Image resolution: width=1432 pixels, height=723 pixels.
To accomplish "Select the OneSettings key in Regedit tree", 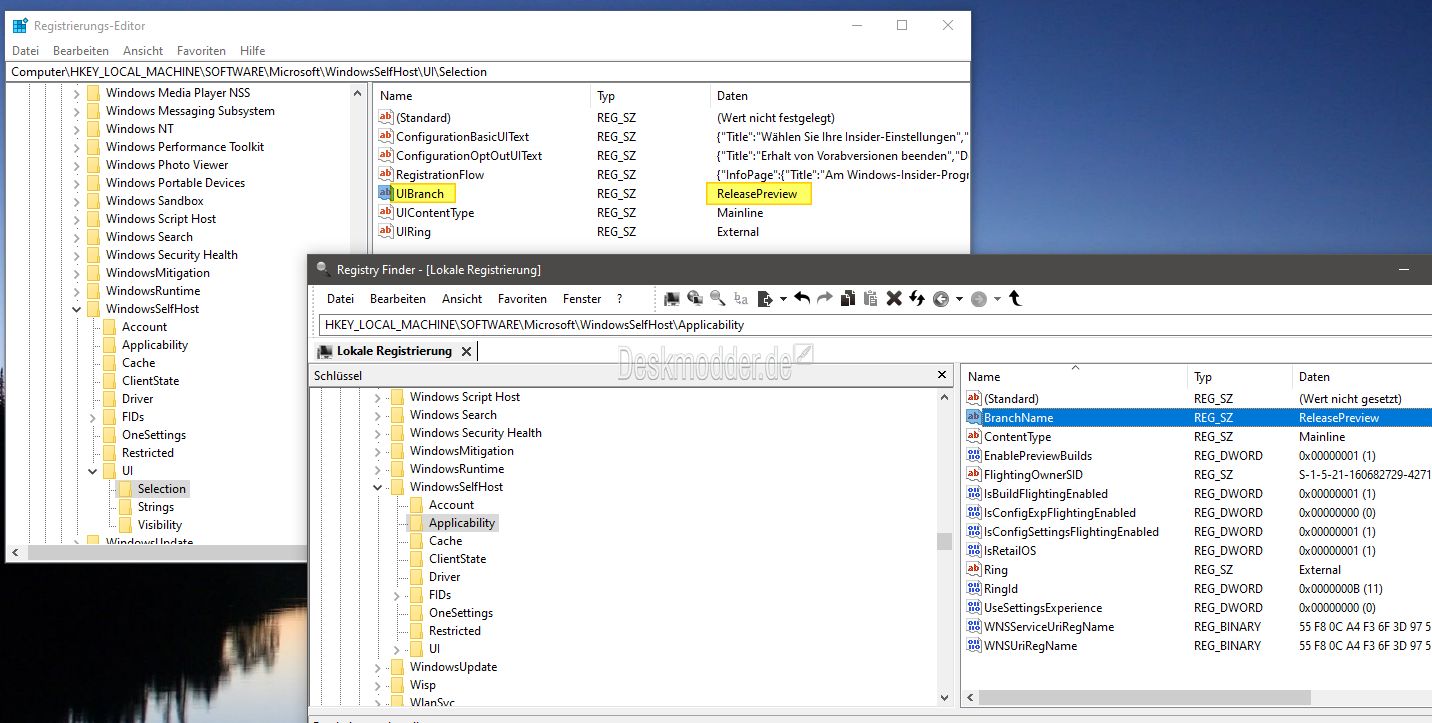I will pyautogui.click(x=154, y=435).
